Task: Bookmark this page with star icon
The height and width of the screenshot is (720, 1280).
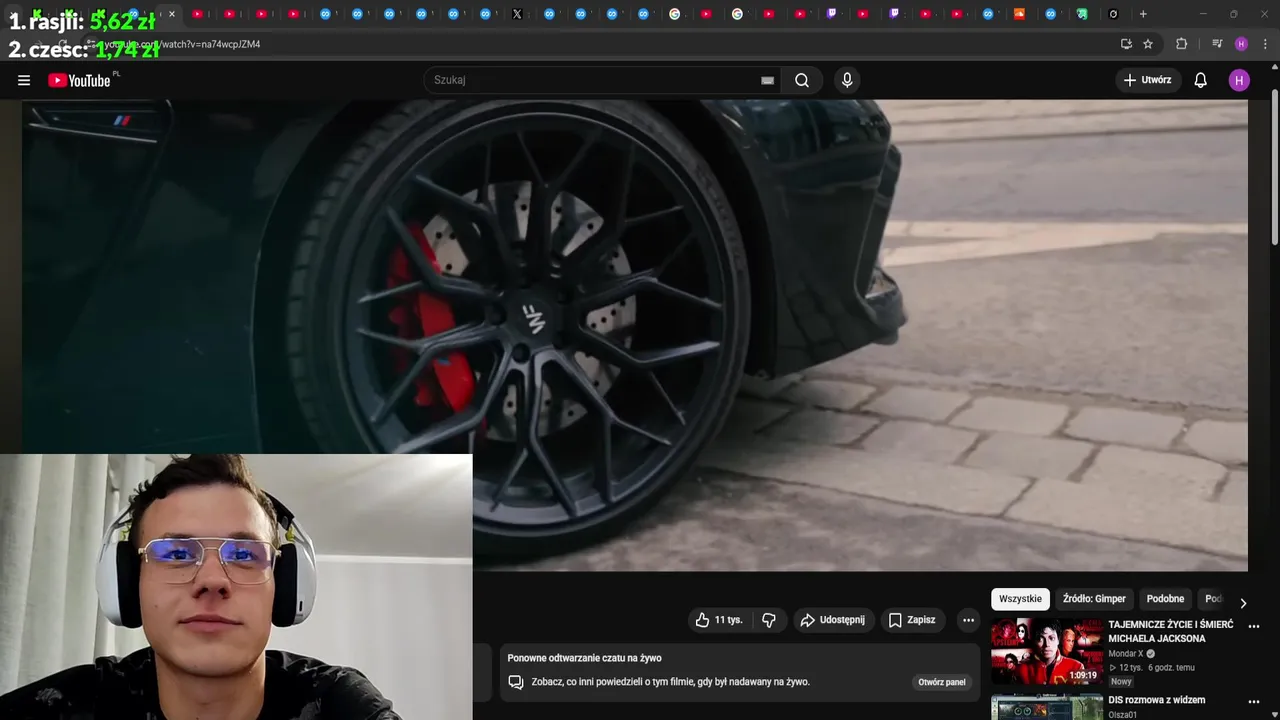Action: [x=1148, y=44]
